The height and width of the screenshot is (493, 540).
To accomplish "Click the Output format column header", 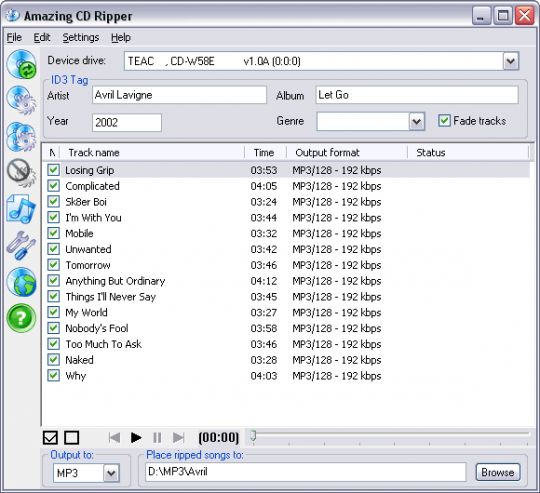I will tap(347, 153).
